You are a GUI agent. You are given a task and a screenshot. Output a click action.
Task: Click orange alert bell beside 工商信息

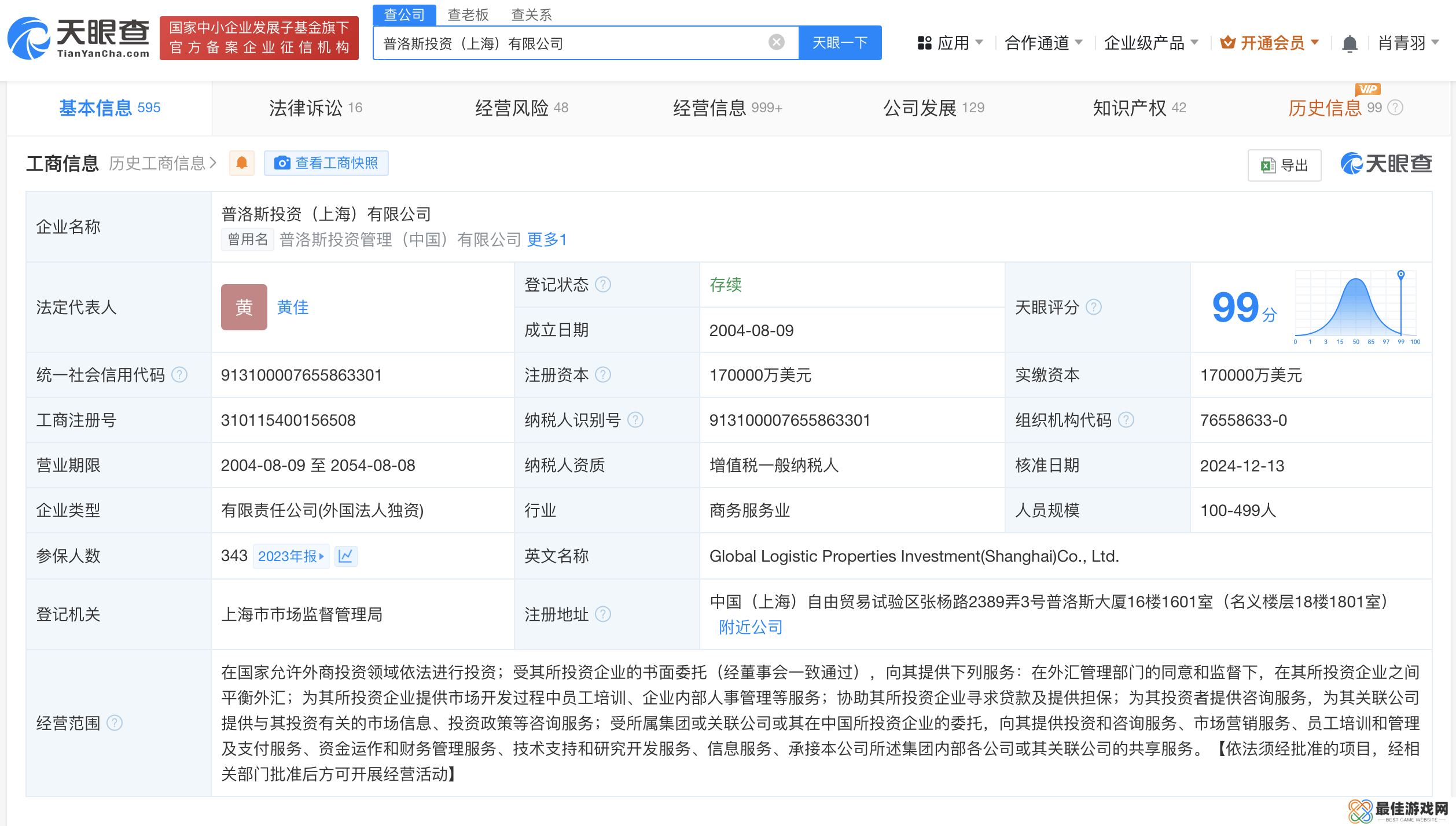tap(242, 163)
